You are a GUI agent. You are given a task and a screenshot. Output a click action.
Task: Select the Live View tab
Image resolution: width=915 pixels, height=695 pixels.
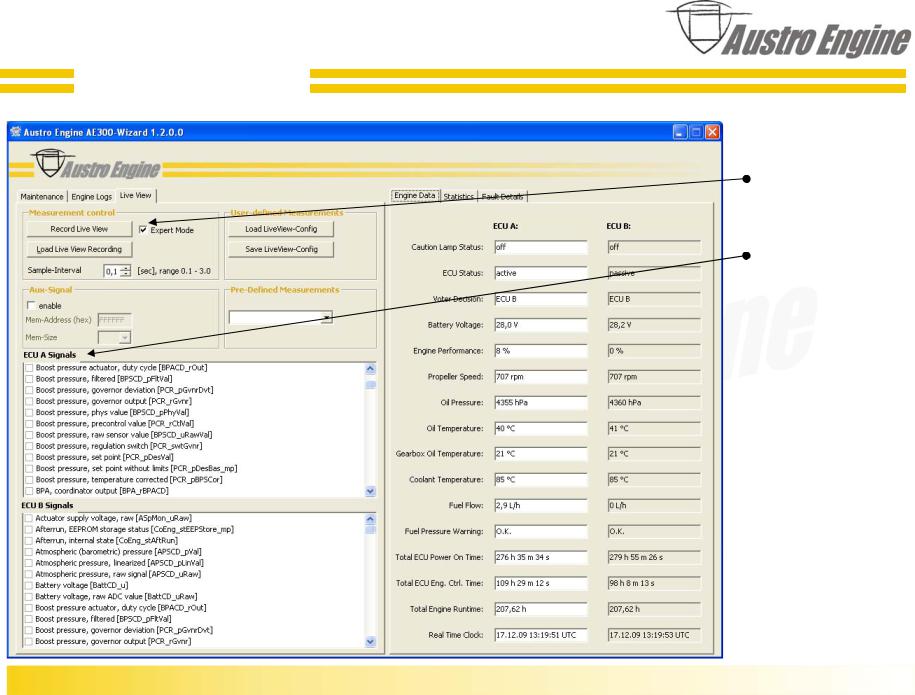[x=135, y=195]
